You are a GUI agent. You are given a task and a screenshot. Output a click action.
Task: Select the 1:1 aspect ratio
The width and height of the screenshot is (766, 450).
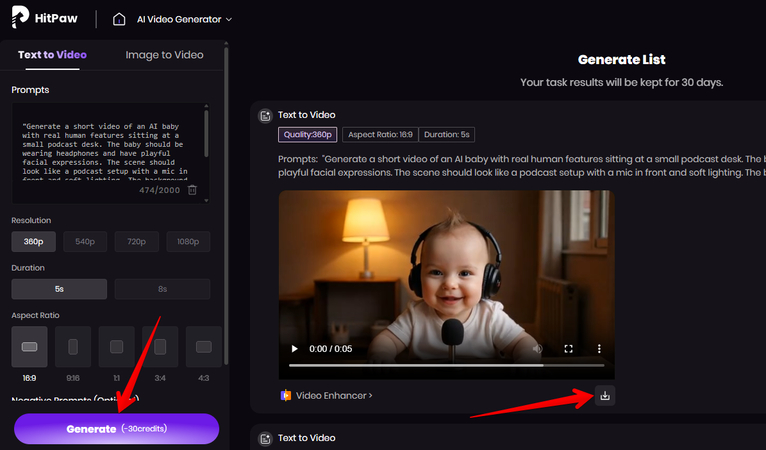116,347
